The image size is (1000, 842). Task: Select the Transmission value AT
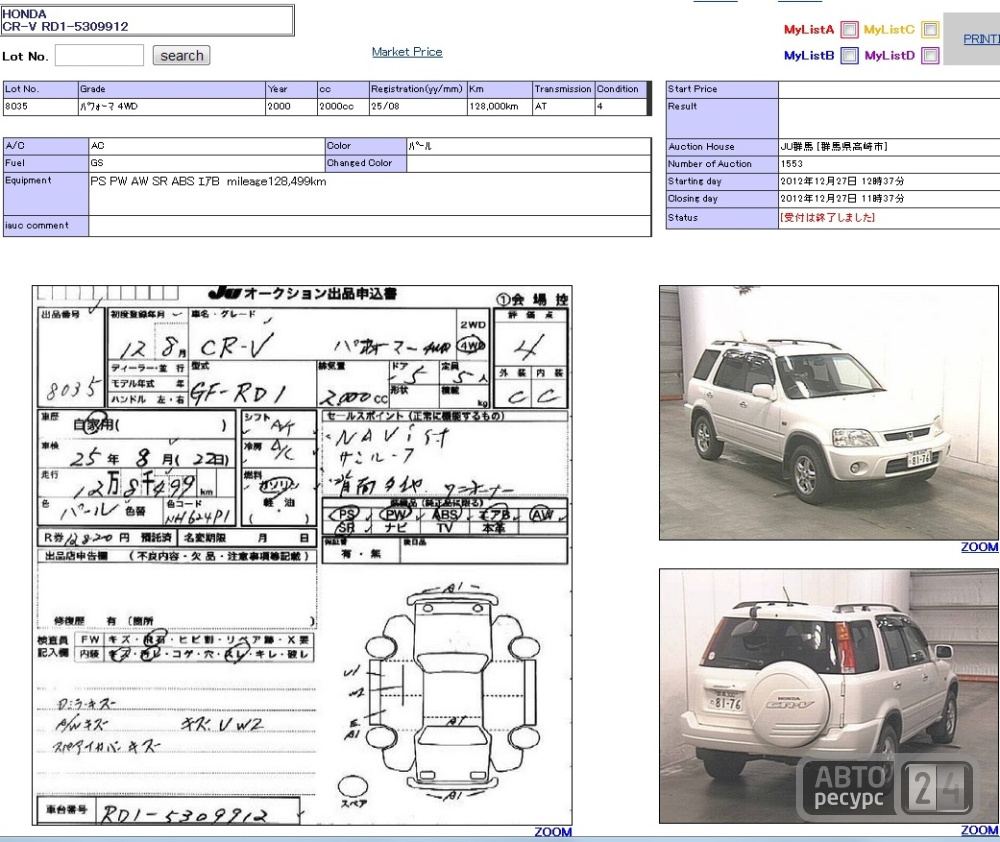click(563, 107)
